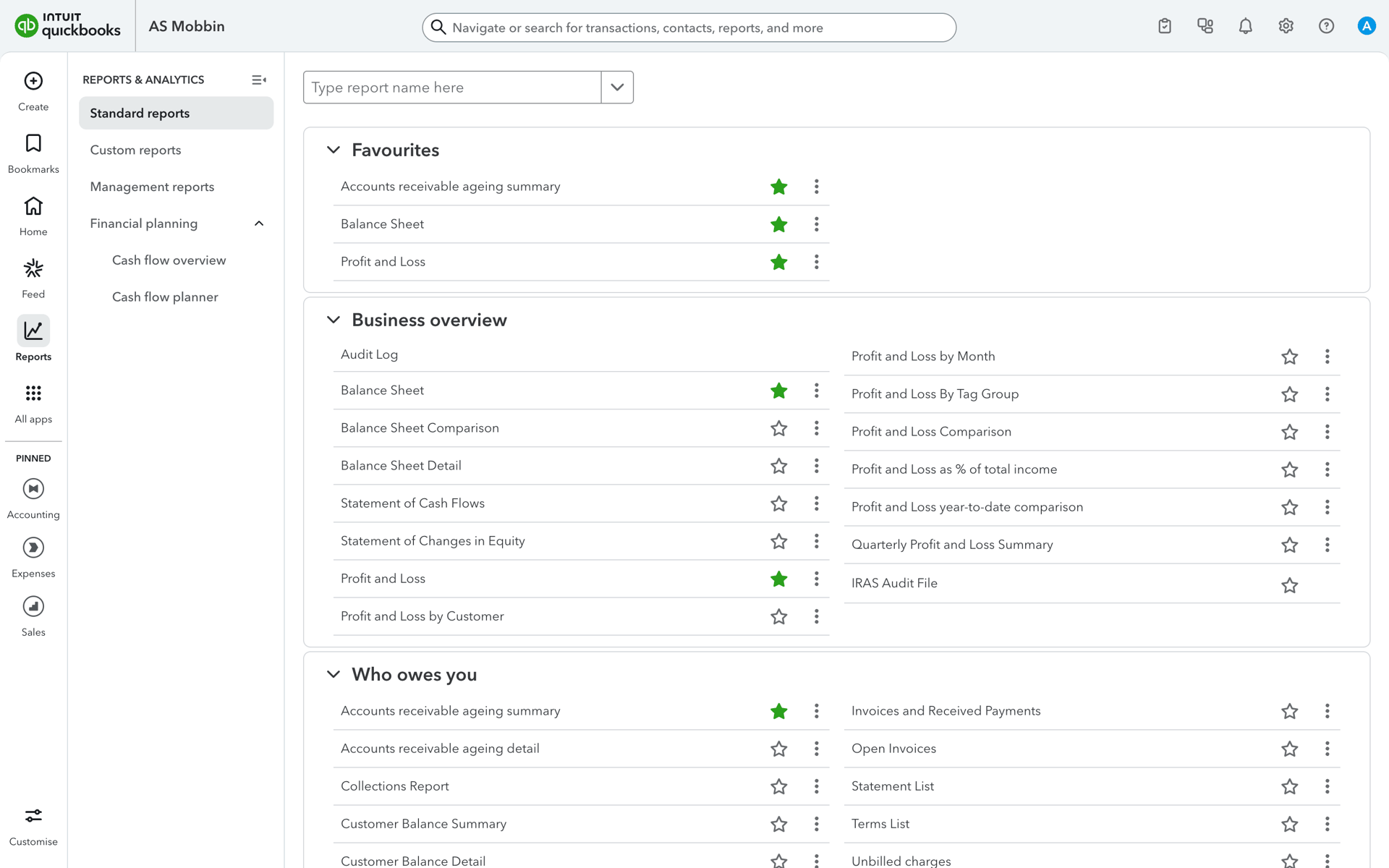Open notifications bell icon
Viewport: 1389px width, 868px height.
point(1246,26)
